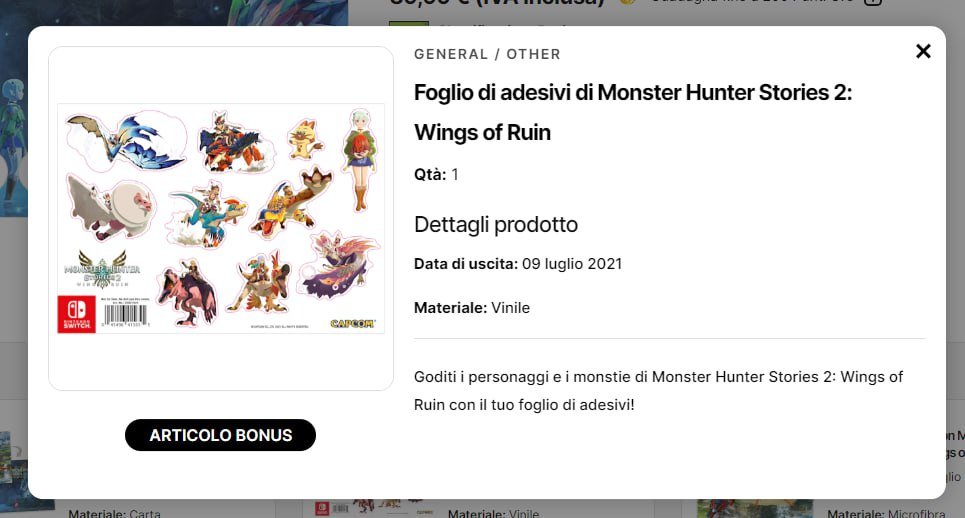This screenshot has width=965, height=518.
Task: Click the Nintendo Switch logo on the sticker sheet
Action: 76,313
